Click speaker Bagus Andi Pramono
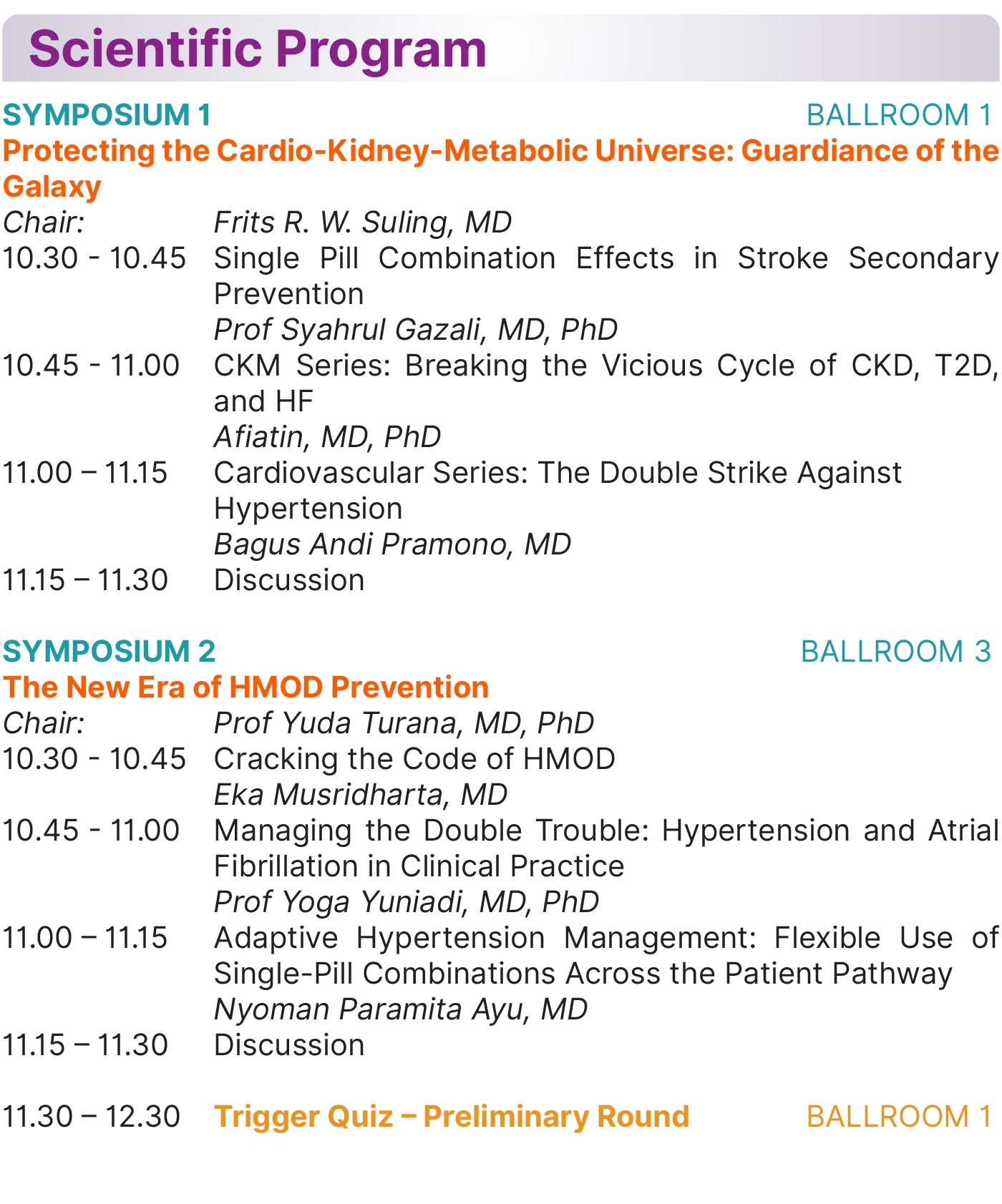 (x=392, y=544)
